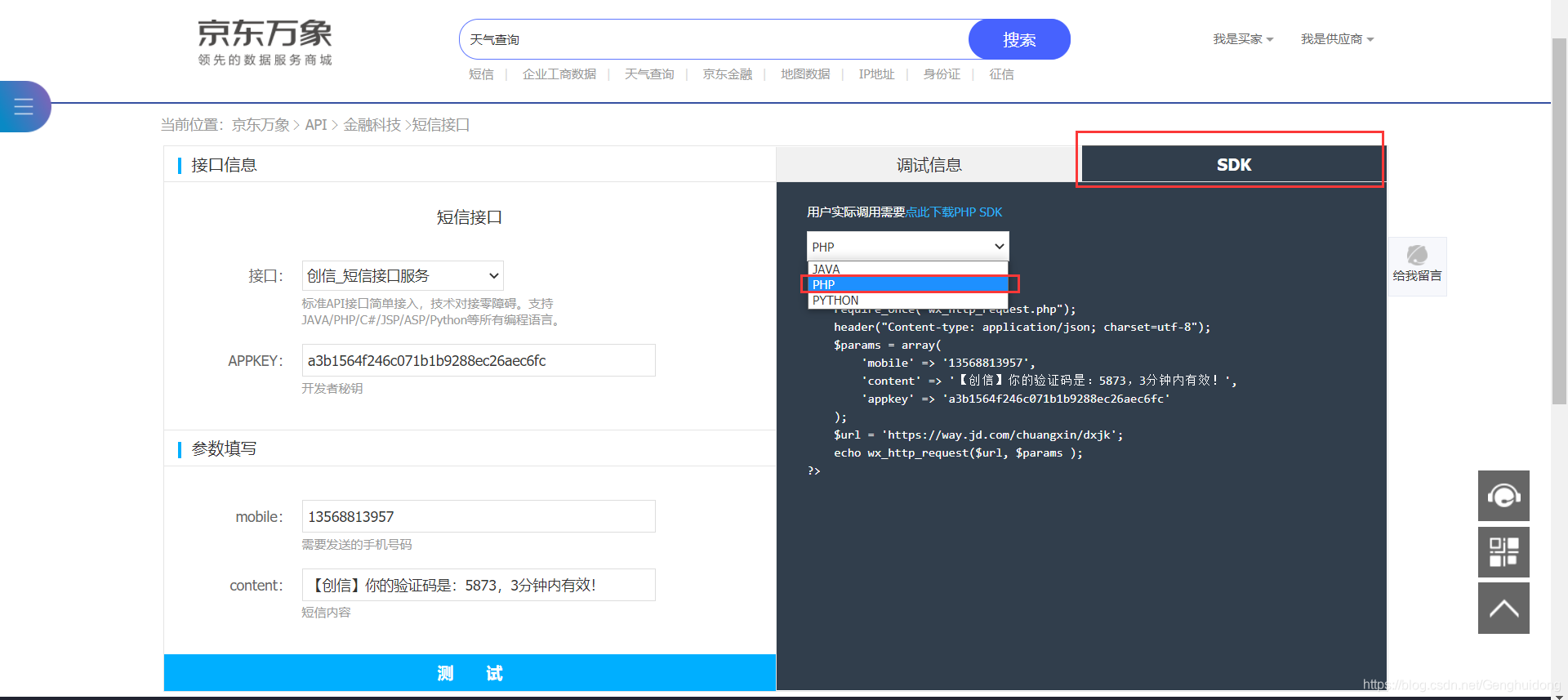Go to API in breadcrumb
Screen dimensions: 1568x700
(x=315, y=125)
